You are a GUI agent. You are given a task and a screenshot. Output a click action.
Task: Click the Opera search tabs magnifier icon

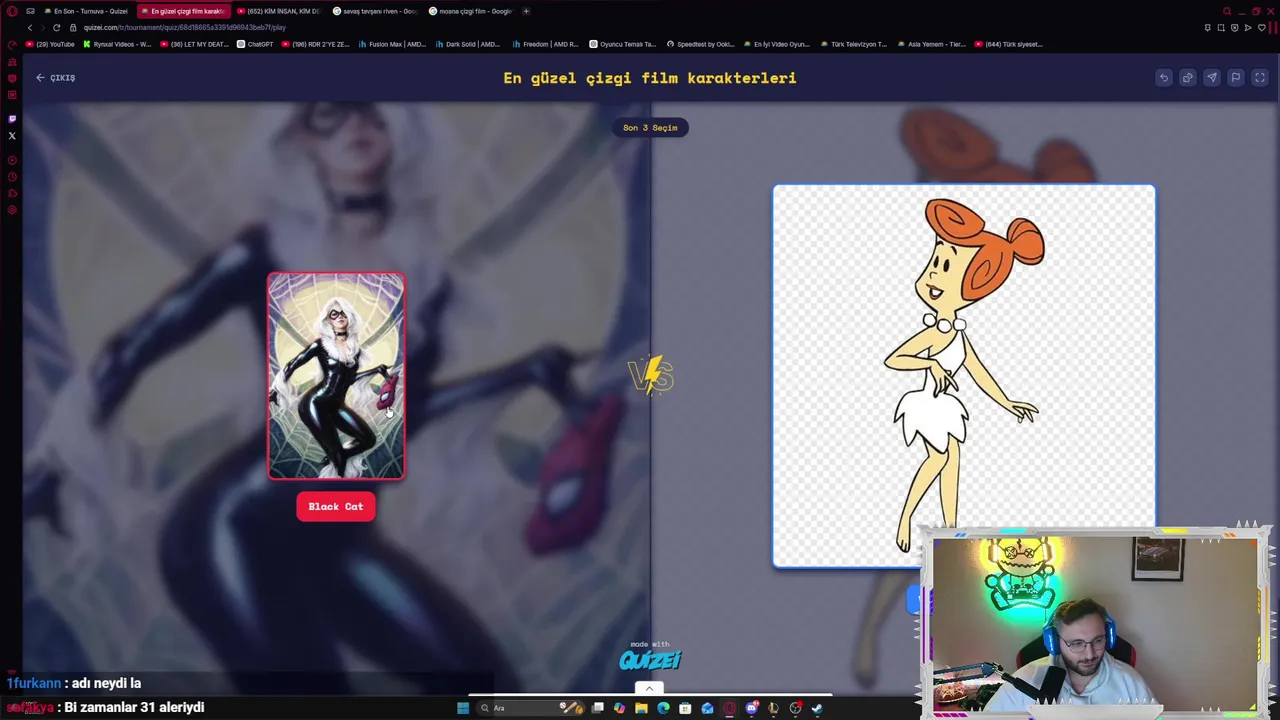tap(1227, 11)
